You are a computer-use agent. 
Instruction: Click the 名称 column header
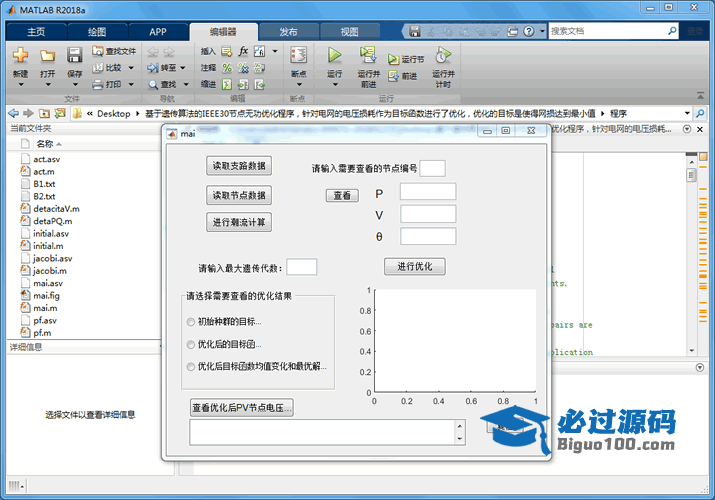[45, 144]
